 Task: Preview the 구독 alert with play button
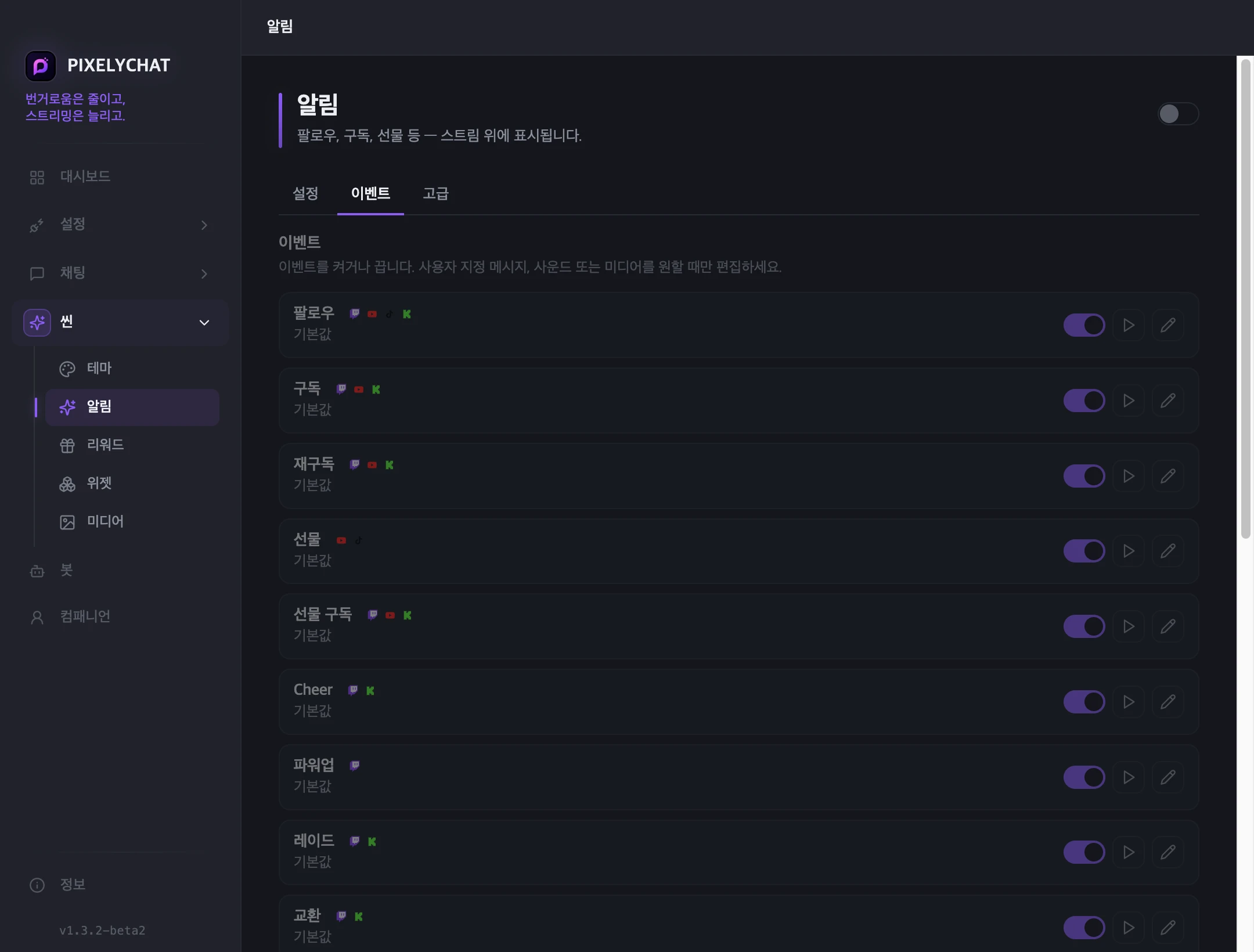click(1129, 401)
